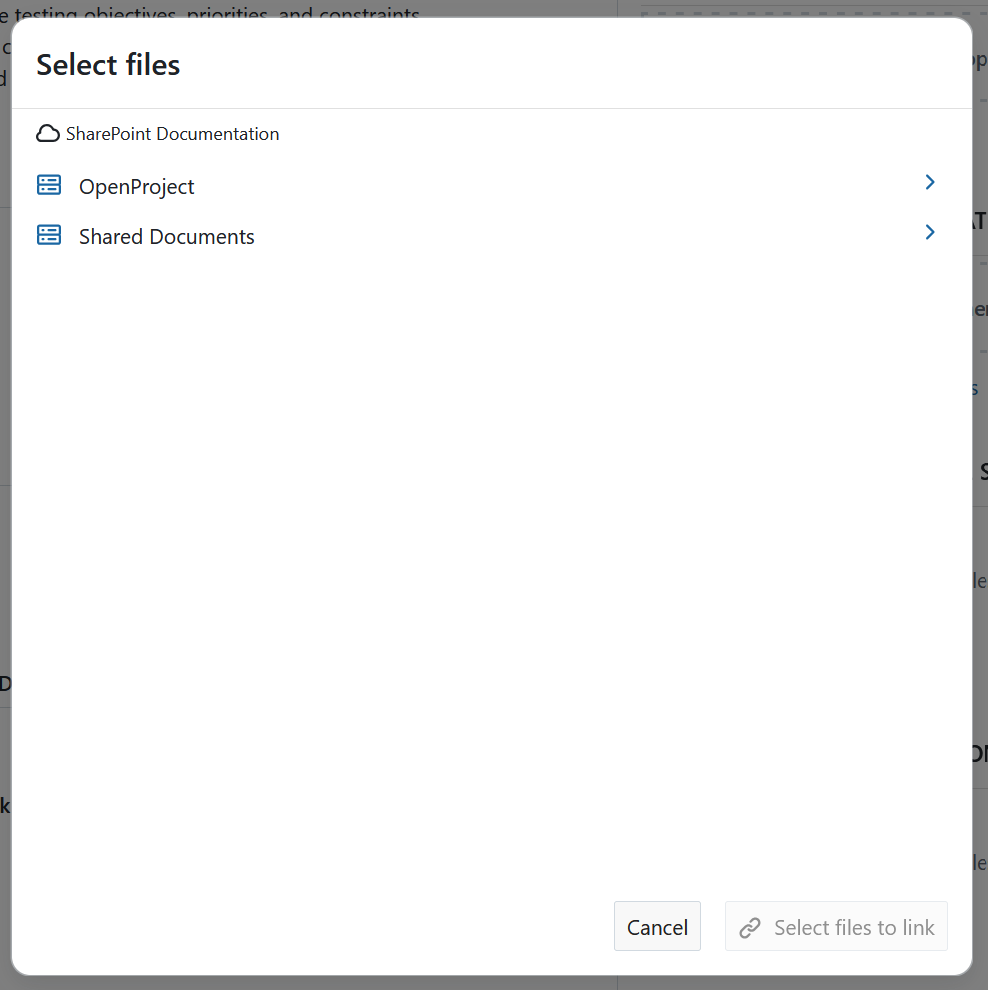
Task: Click the library icon beside OpenProject
Action: click(49, 184)
